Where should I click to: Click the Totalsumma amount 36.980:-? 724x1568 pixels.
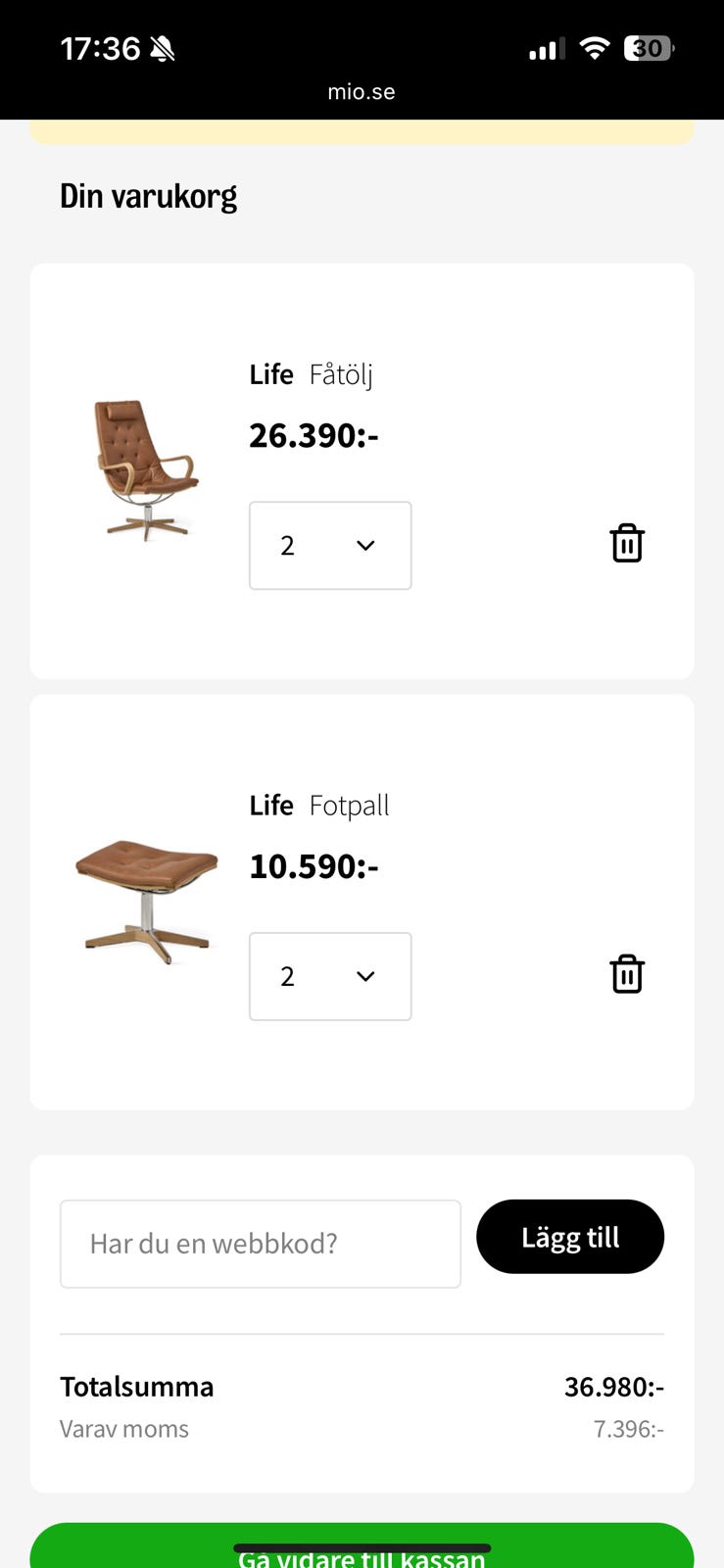613,1387
